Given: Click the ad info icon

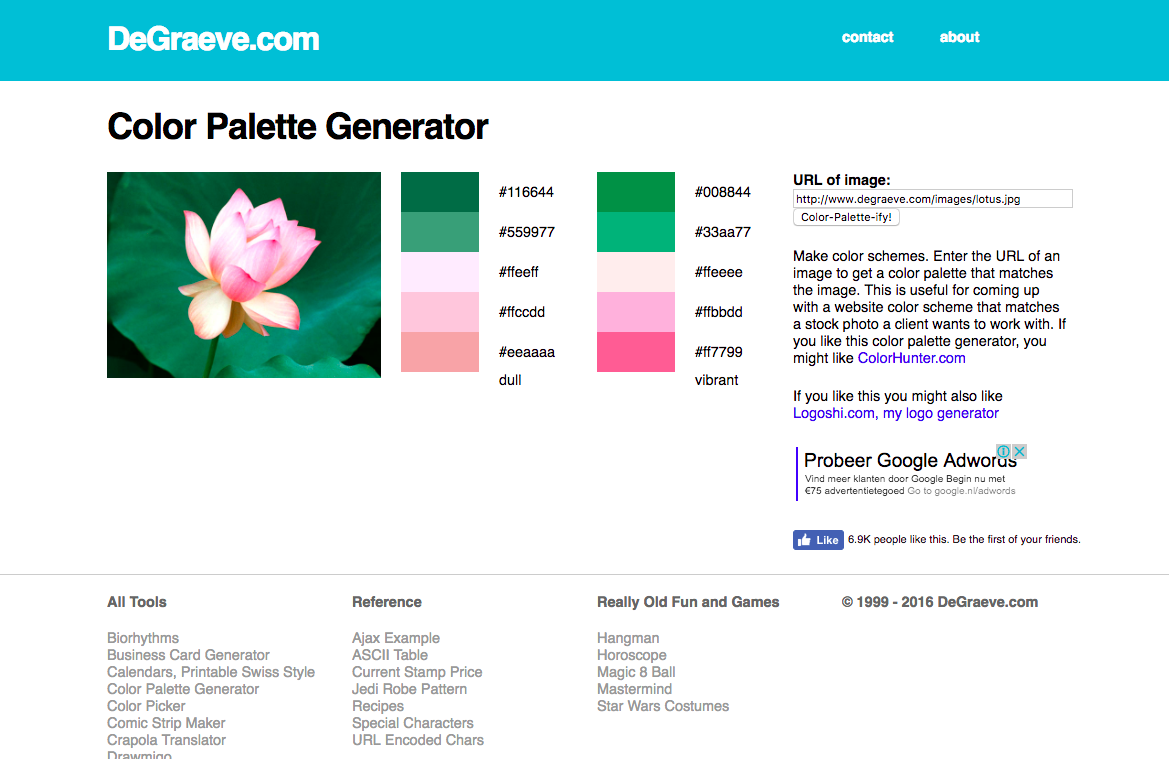Looking at the screenshot, I should pos(1004,452).
